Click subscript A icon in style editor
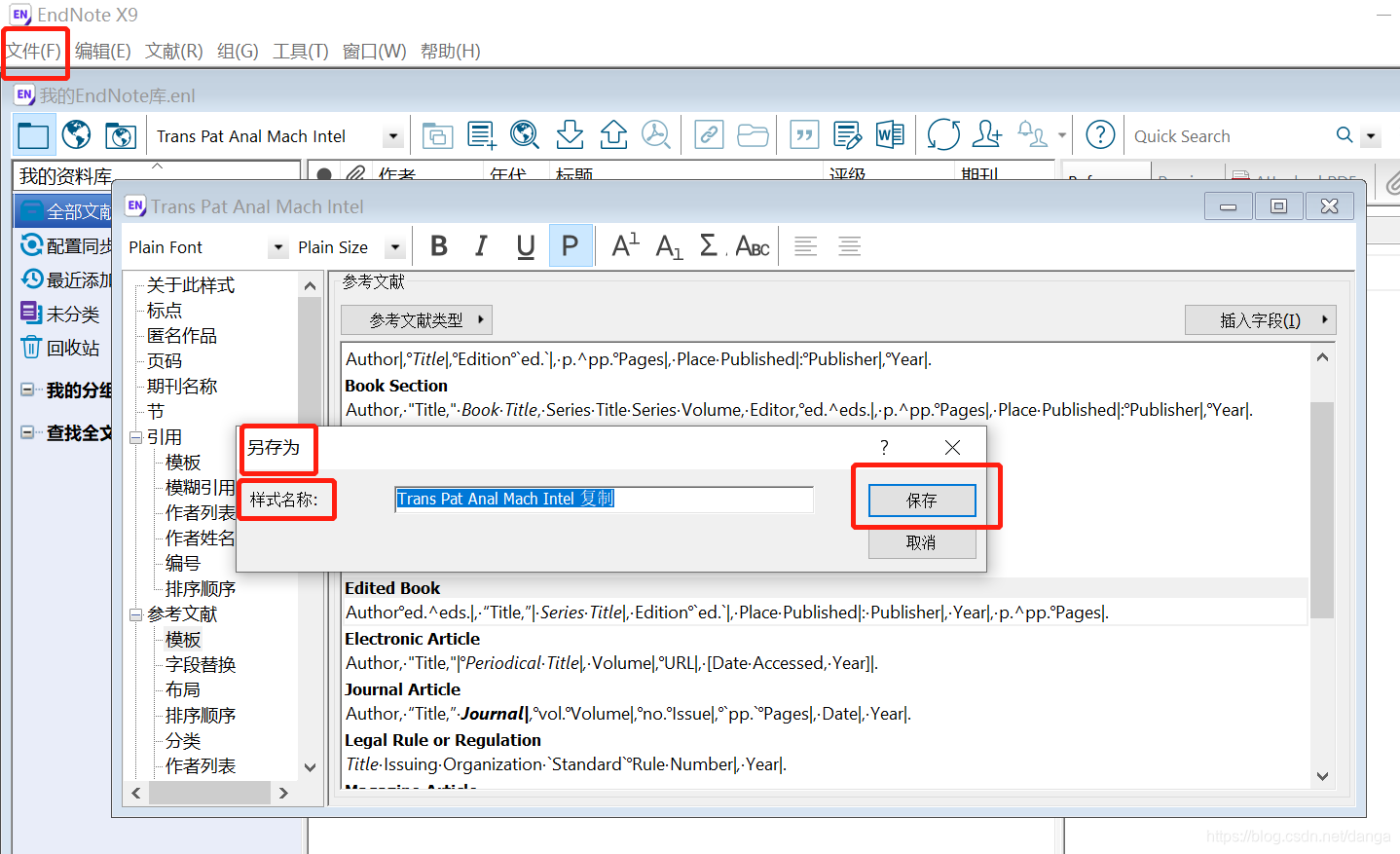This screenshot has width=1400, height=854. click(x=668, y=246)
